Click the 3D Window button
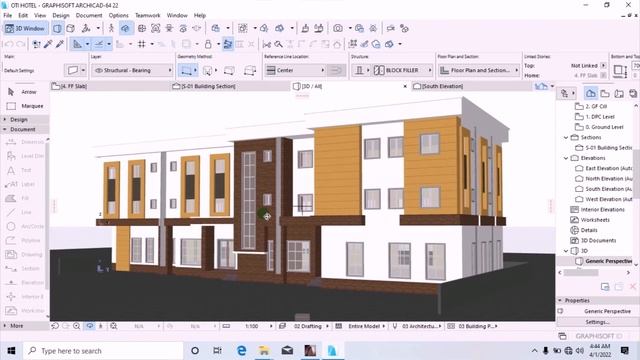The image size is (640, 360). (25, 29)
